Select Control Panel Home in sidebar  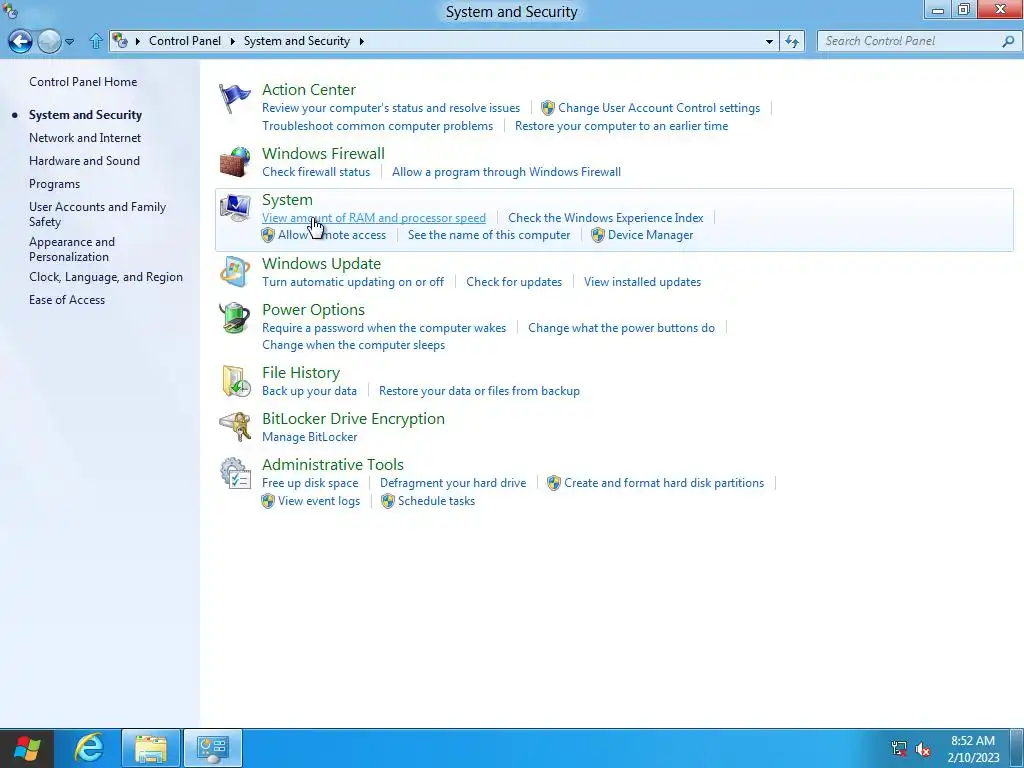[x=83, y=82]
